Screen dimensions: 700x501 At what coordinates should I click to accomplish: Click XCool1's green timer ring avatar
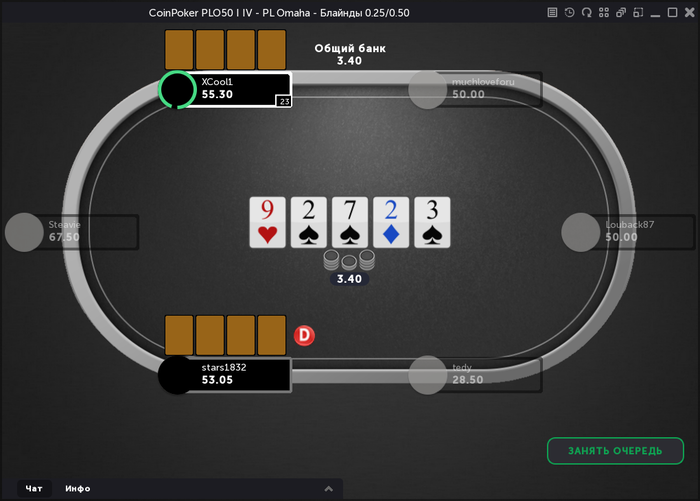(x=177, y=89)
